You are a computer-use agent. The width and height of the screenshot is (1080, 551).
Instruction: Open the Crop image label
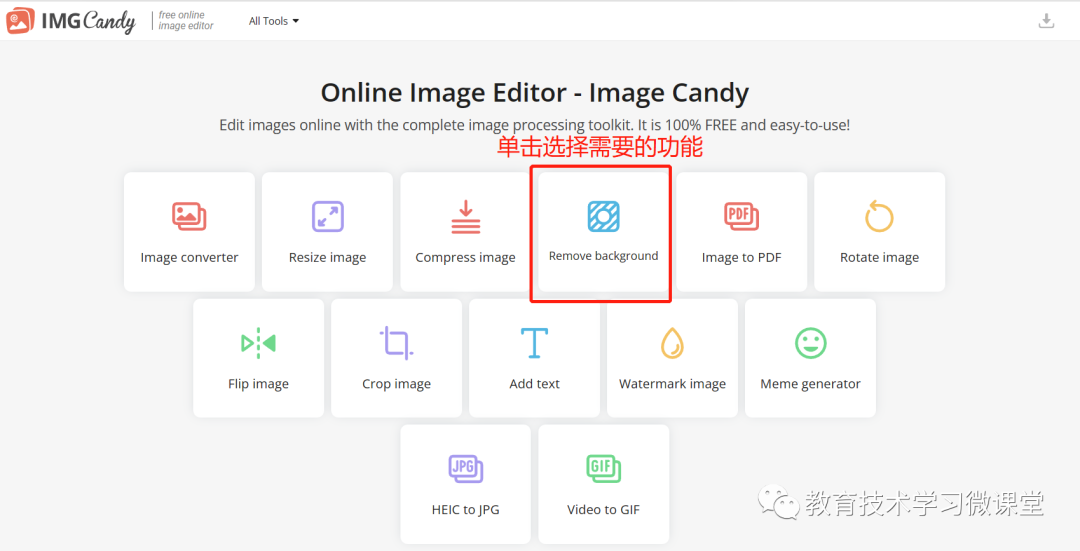[397, 384]
